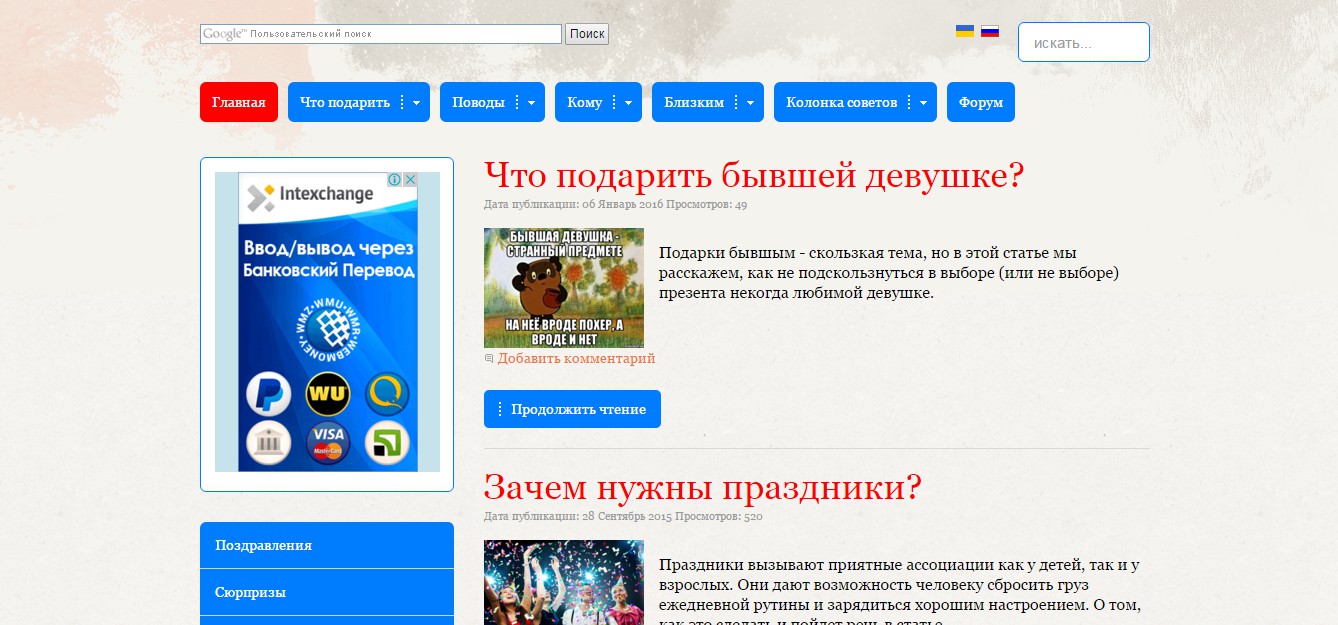Expand the 'Близким' dropdown arrow
Screen dimensions: 1338x625
point(750,103)
